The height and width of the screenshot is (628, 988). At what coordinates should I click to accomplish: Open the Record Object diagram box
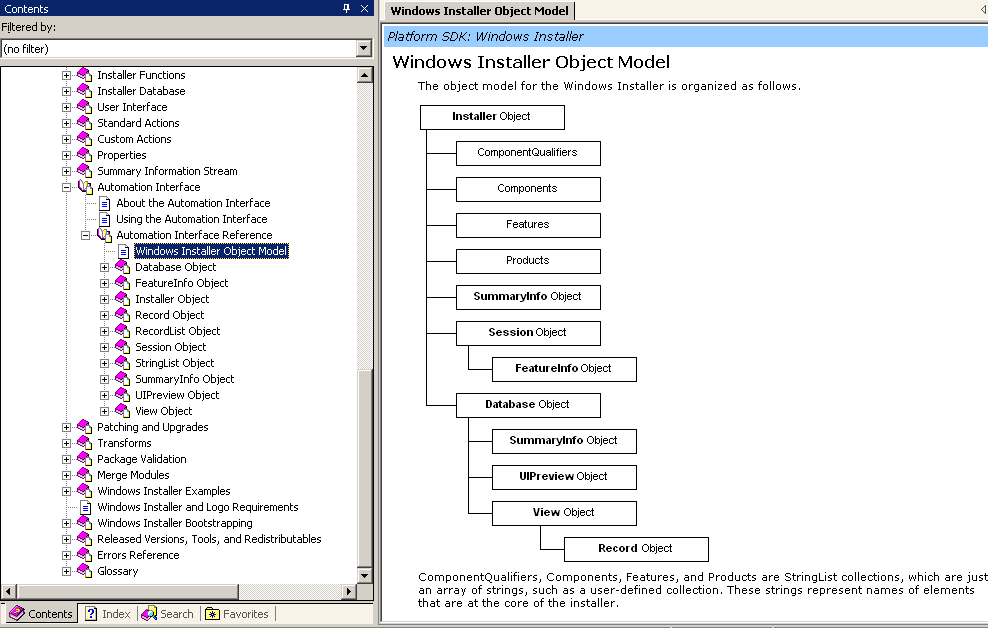[636, 549]
